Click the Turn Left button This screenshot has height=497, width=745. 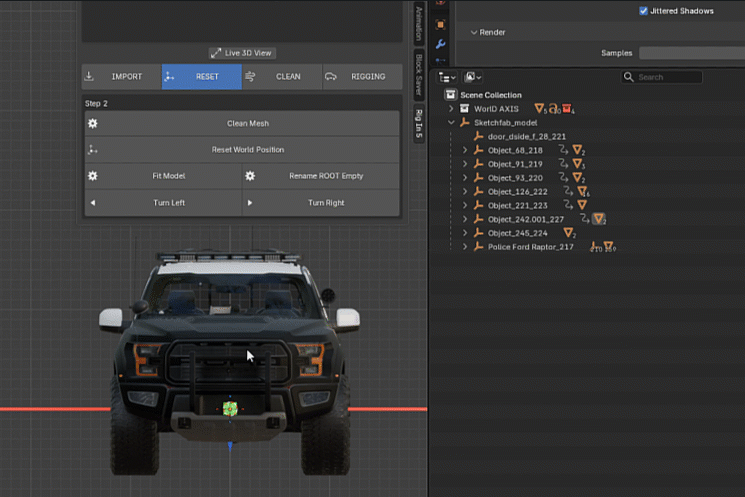coord(163,203)
